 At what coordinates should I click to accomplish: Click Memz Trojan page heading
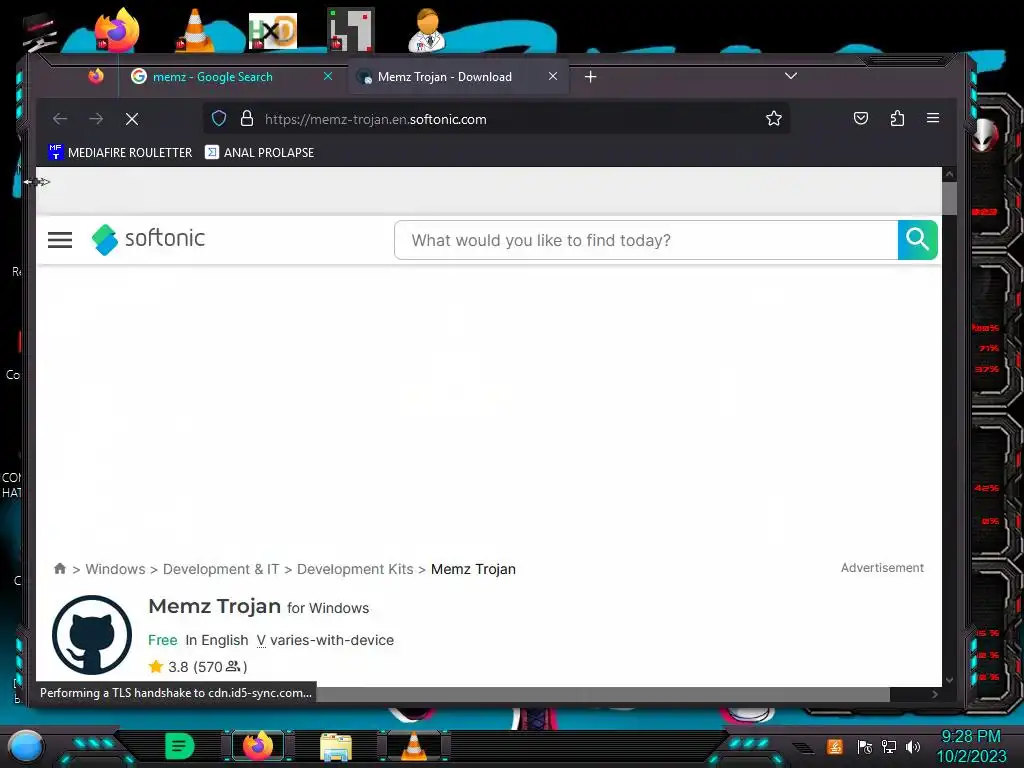(x=215, y=606)
